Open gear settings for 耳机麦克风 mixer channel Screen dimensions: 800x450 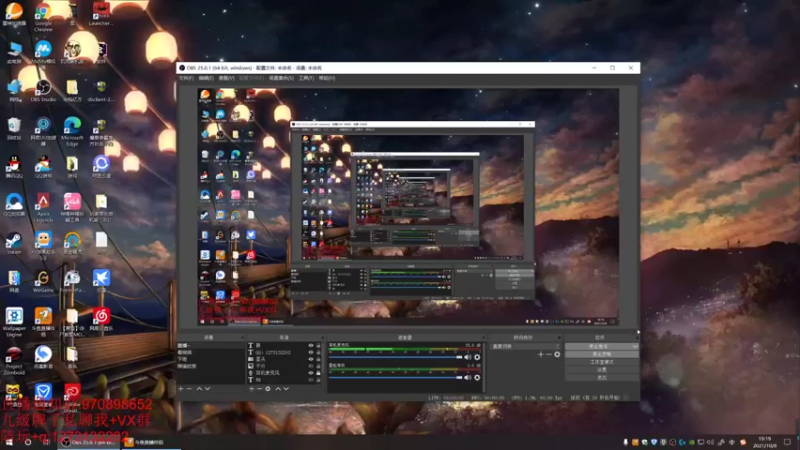pos(477,357)
